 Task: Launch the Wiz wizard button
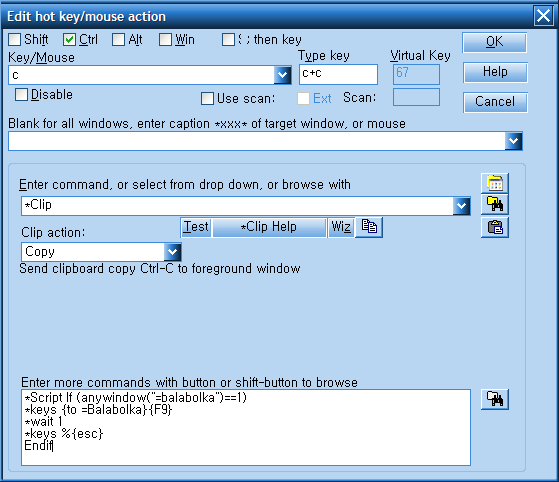pyautogui.click(x=341, y=227)
